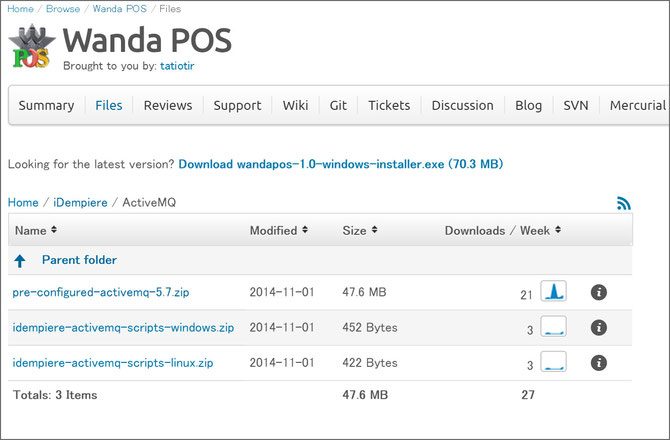Go to the Wiki tab
This screenshot has width=670, height=440.
(295, 106)
